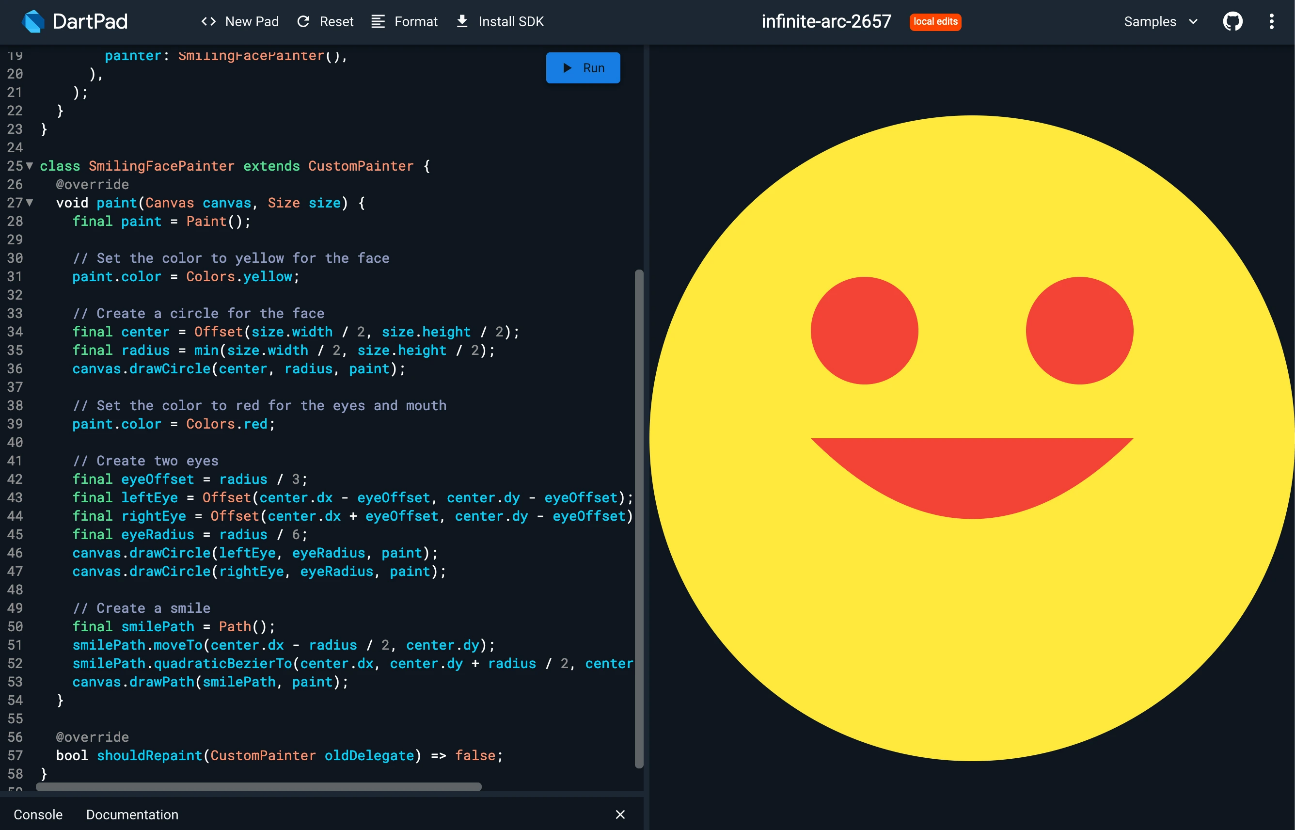Switch to the Documentation tab

pos(132,814)
